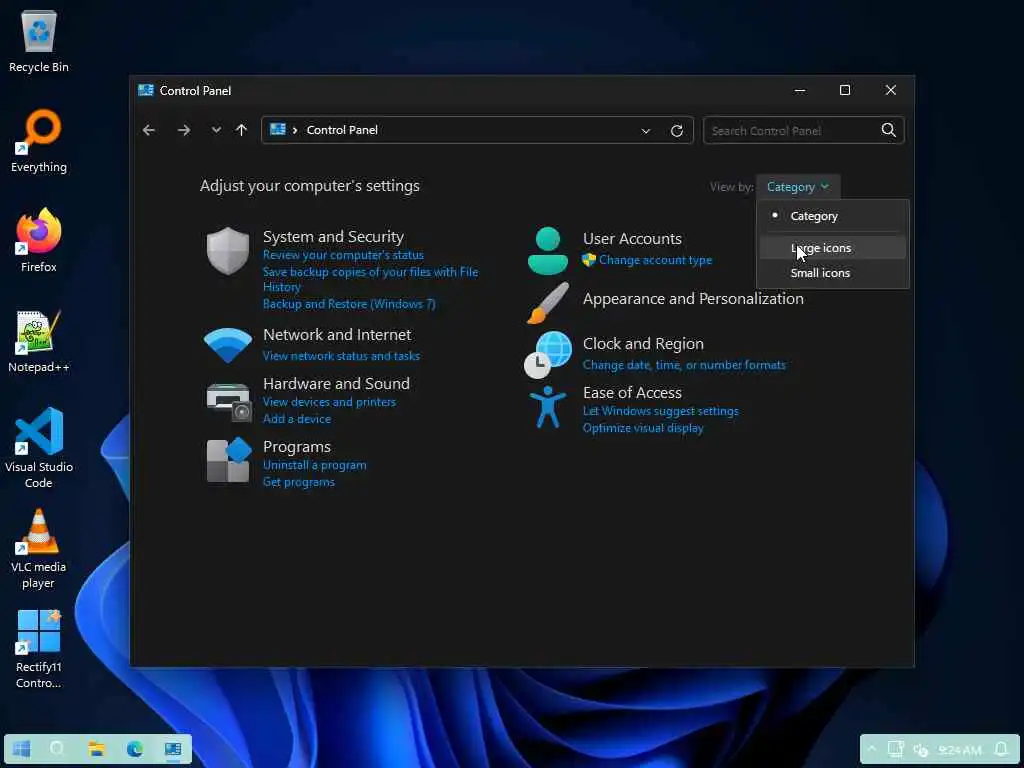This screenshot has height=768, width=1024.
Task: Open the Rectify11 Control Center shortcut
Action: [x=39, y=649]
